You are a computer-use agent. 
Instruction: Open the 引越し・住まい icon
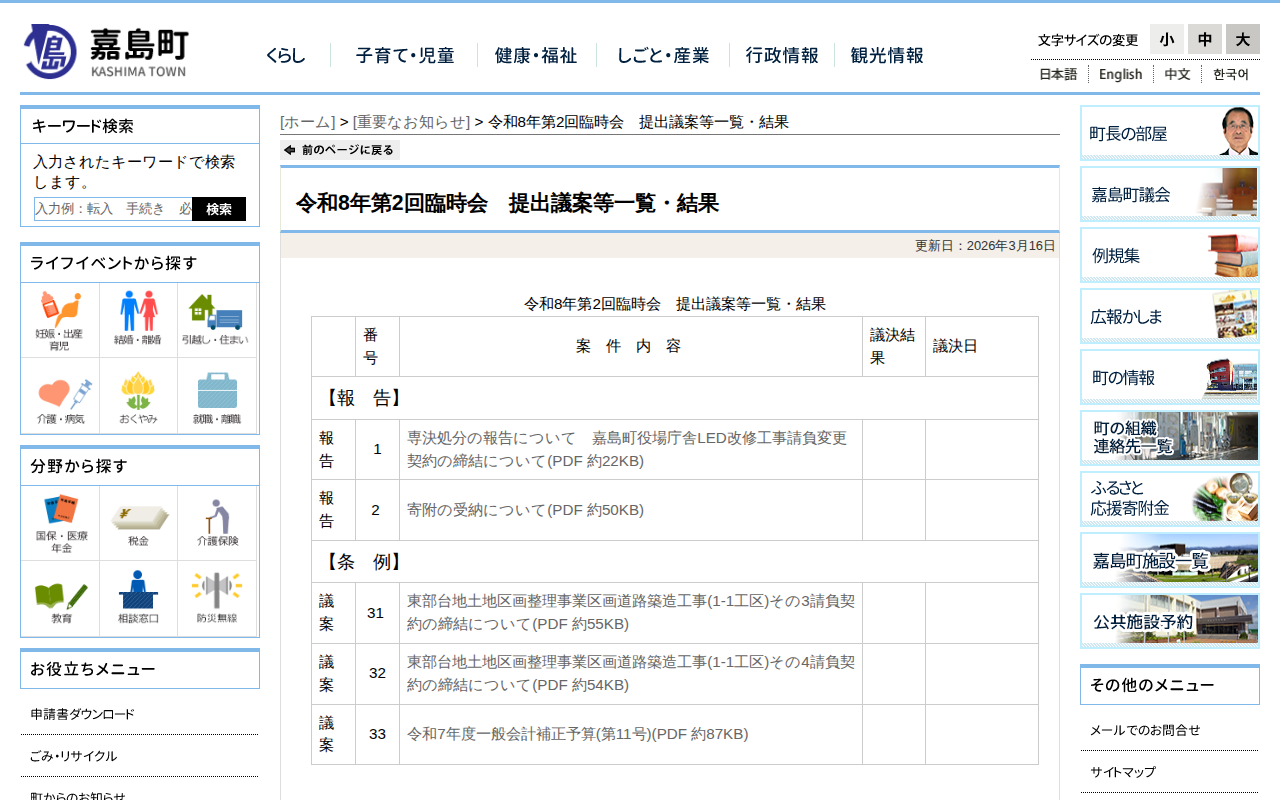tap(216, 320)
